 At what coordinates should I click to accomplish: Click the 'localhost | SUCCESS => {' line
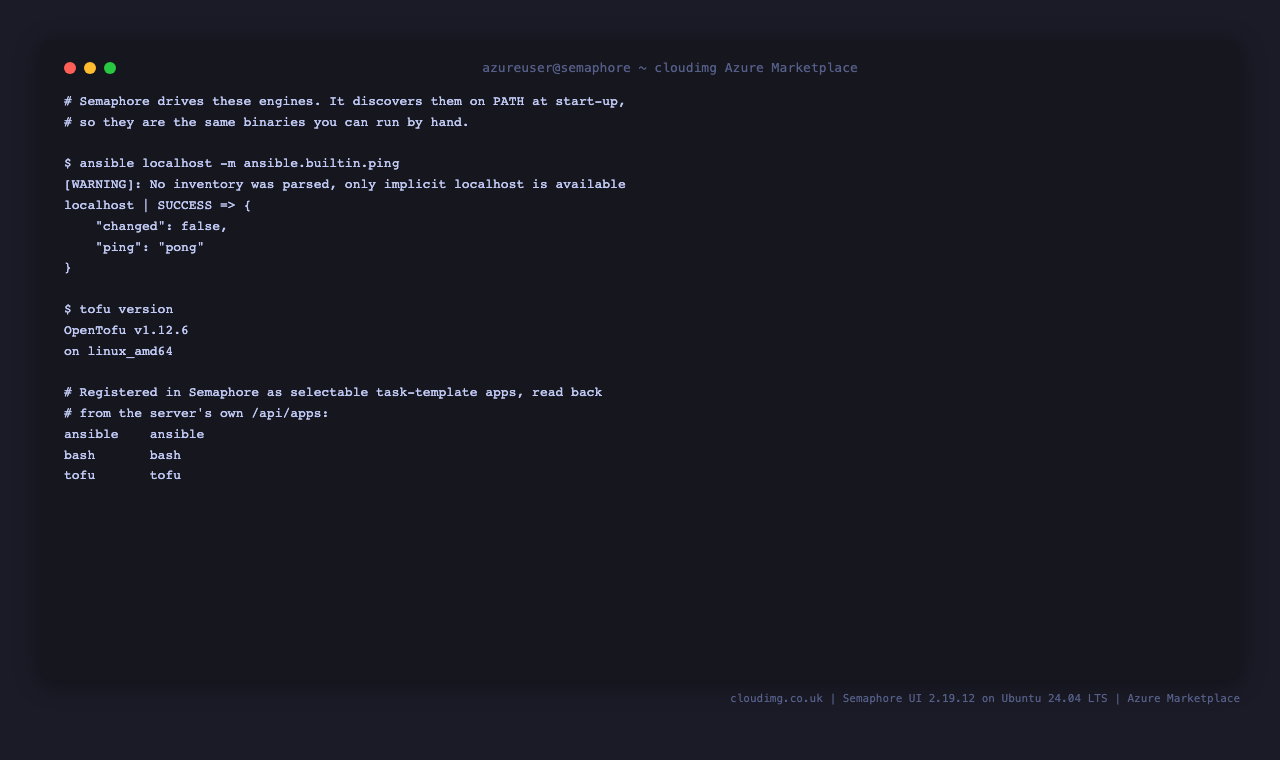[158, 205]
